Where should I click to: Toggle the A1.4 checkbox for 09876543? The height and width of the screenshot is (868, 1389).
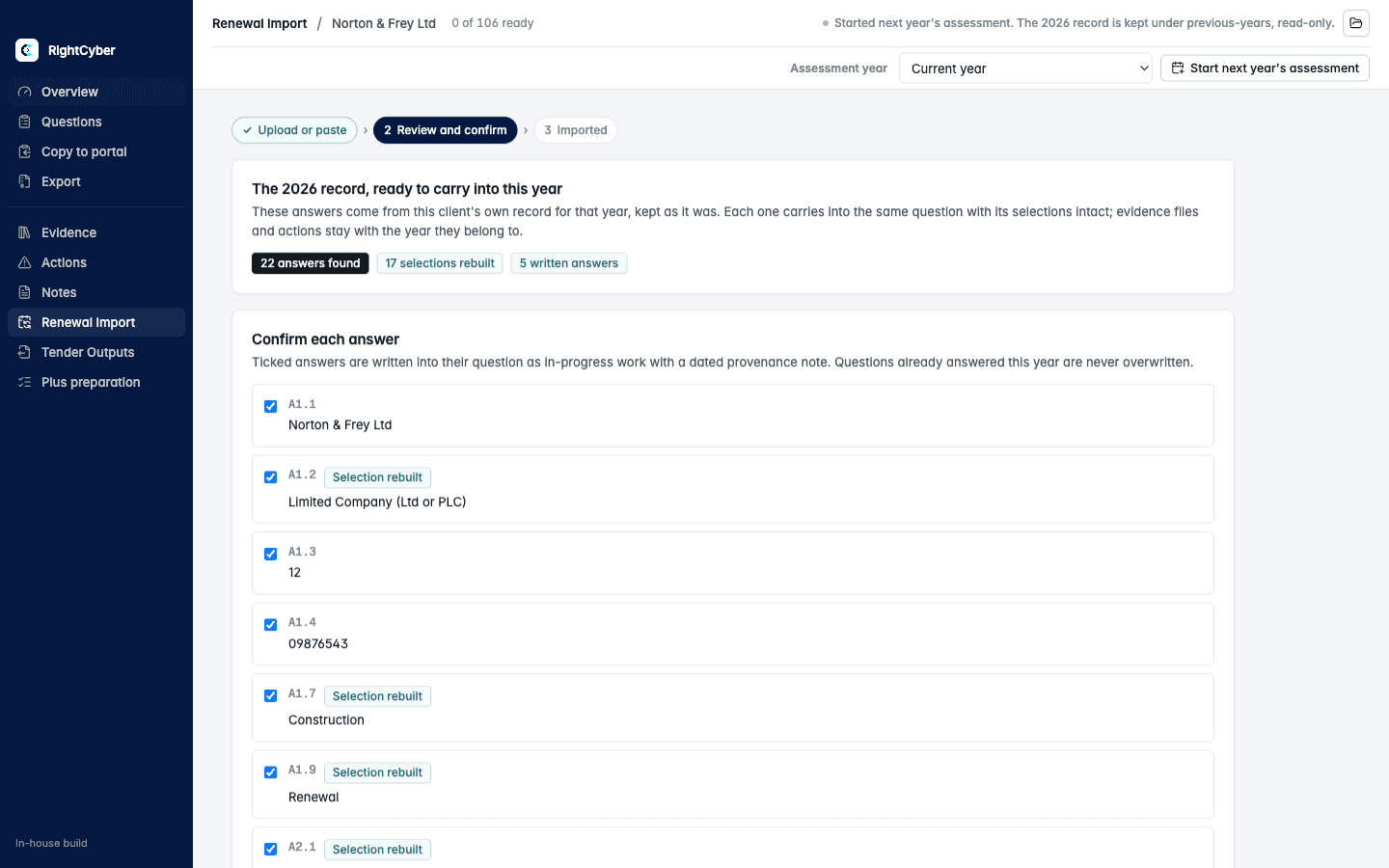pos(271,625)
